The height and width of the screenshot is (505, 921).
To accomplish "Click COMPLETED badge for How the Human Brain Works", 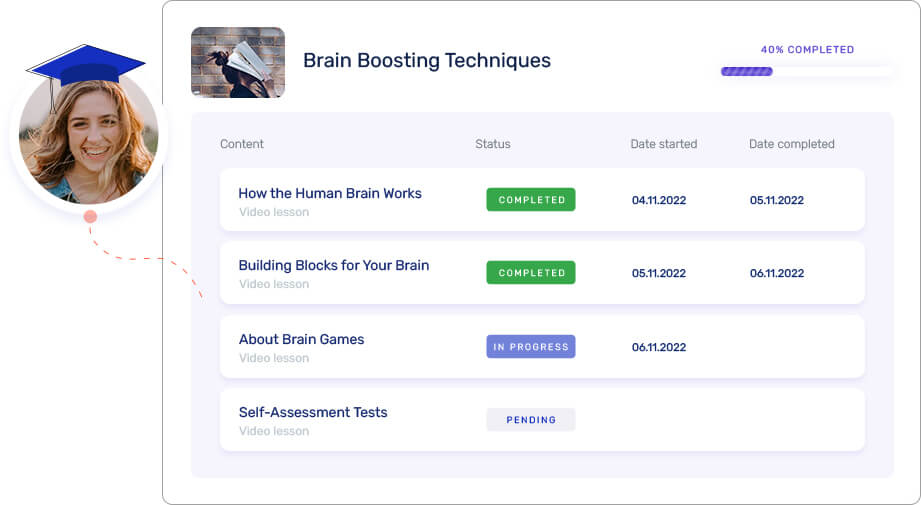I will 531,200.
